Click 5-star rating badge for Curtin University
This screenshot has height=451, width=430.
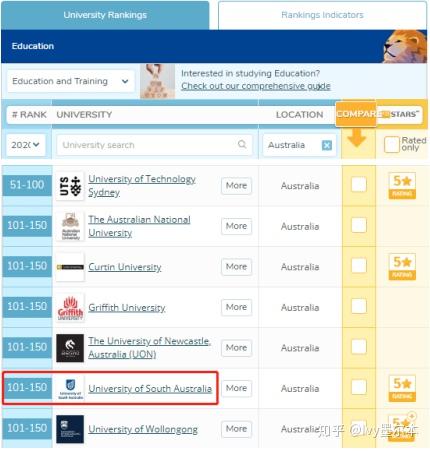[402, 267]
